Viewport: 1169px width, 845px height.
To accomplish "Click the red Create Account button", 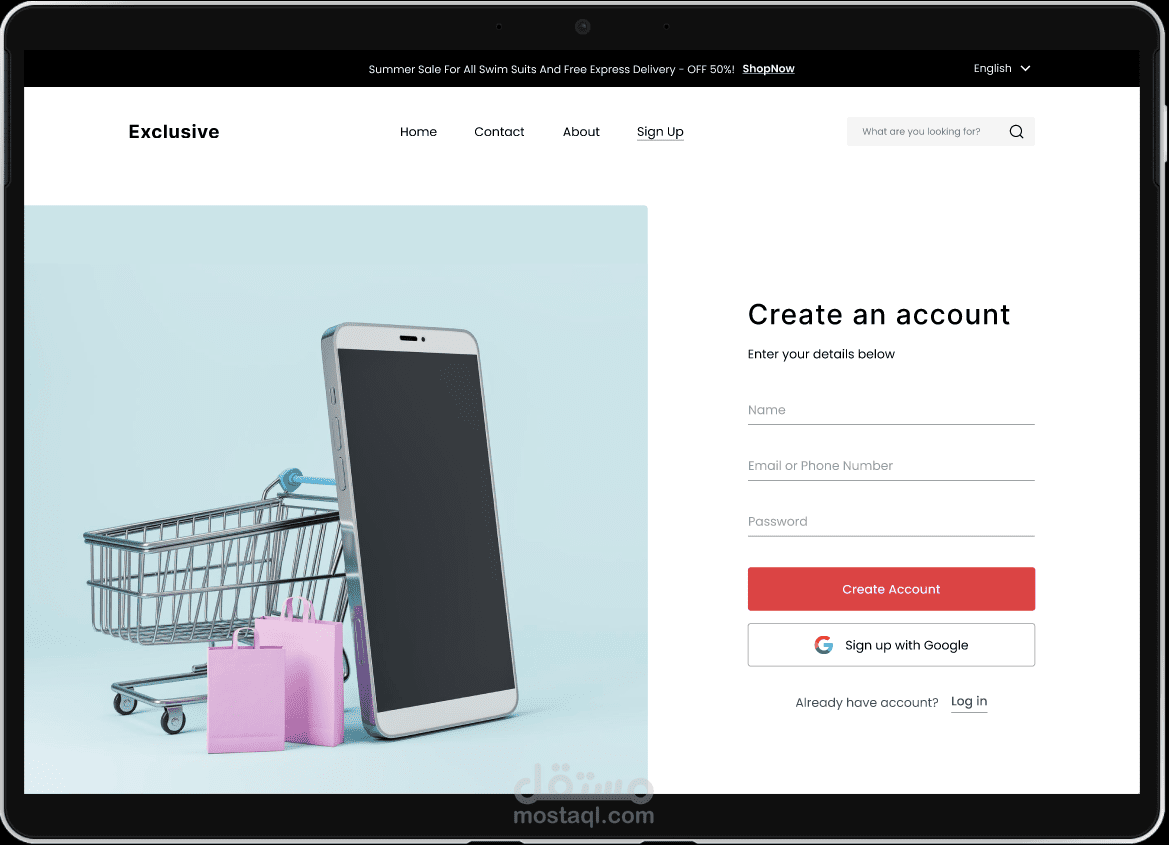I will 891,589.
